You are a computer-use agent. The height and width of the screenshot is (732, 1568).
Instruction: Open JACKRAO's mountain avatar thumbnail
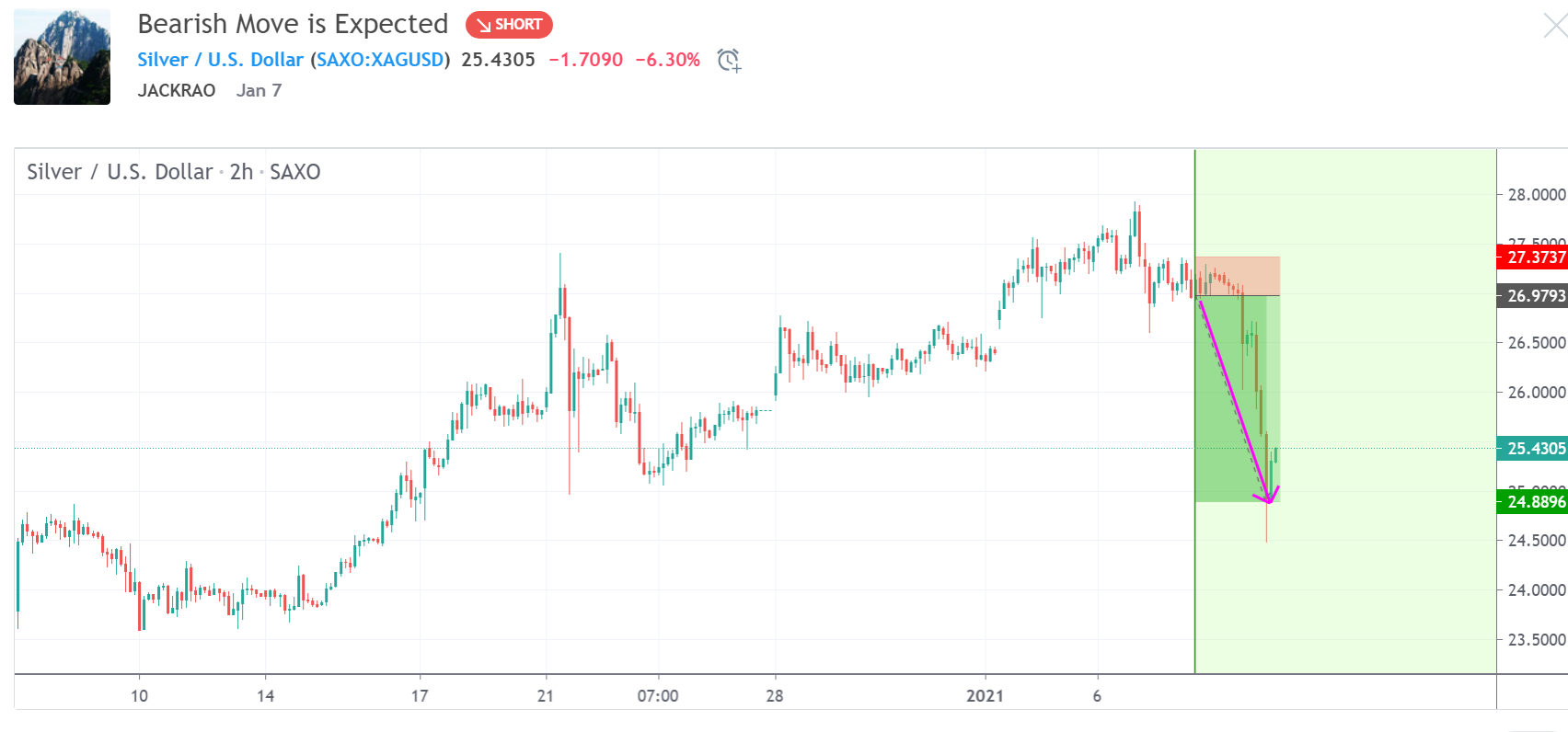(x=62, y=57)
